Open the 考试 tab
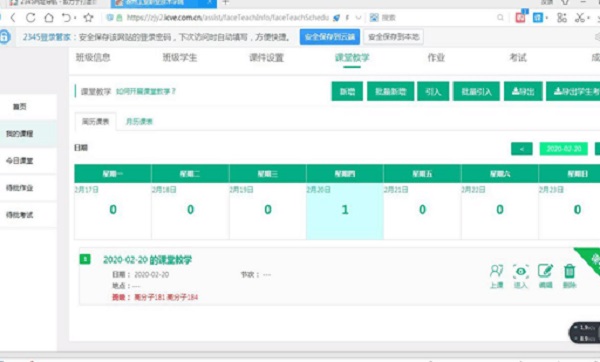The height and width of the screenshot is (362, 600). pos(518,57)
